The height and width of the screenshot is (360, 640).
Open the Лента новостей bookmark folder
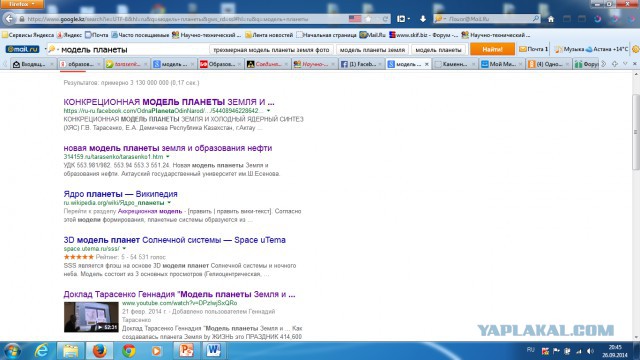[x=269, y=35]
